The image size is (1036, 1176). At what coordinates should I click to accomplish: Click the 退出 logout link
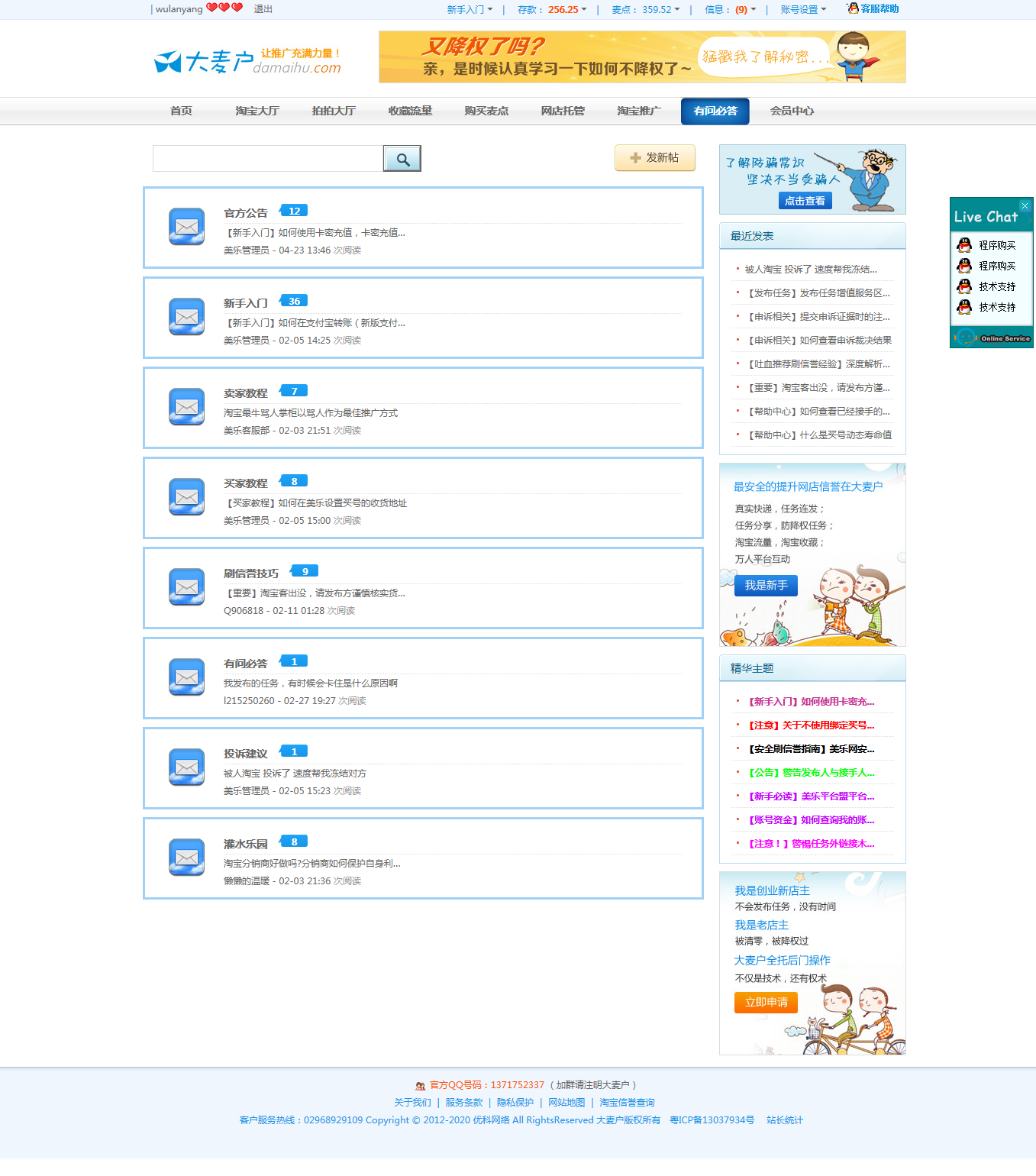coord(263,9)
